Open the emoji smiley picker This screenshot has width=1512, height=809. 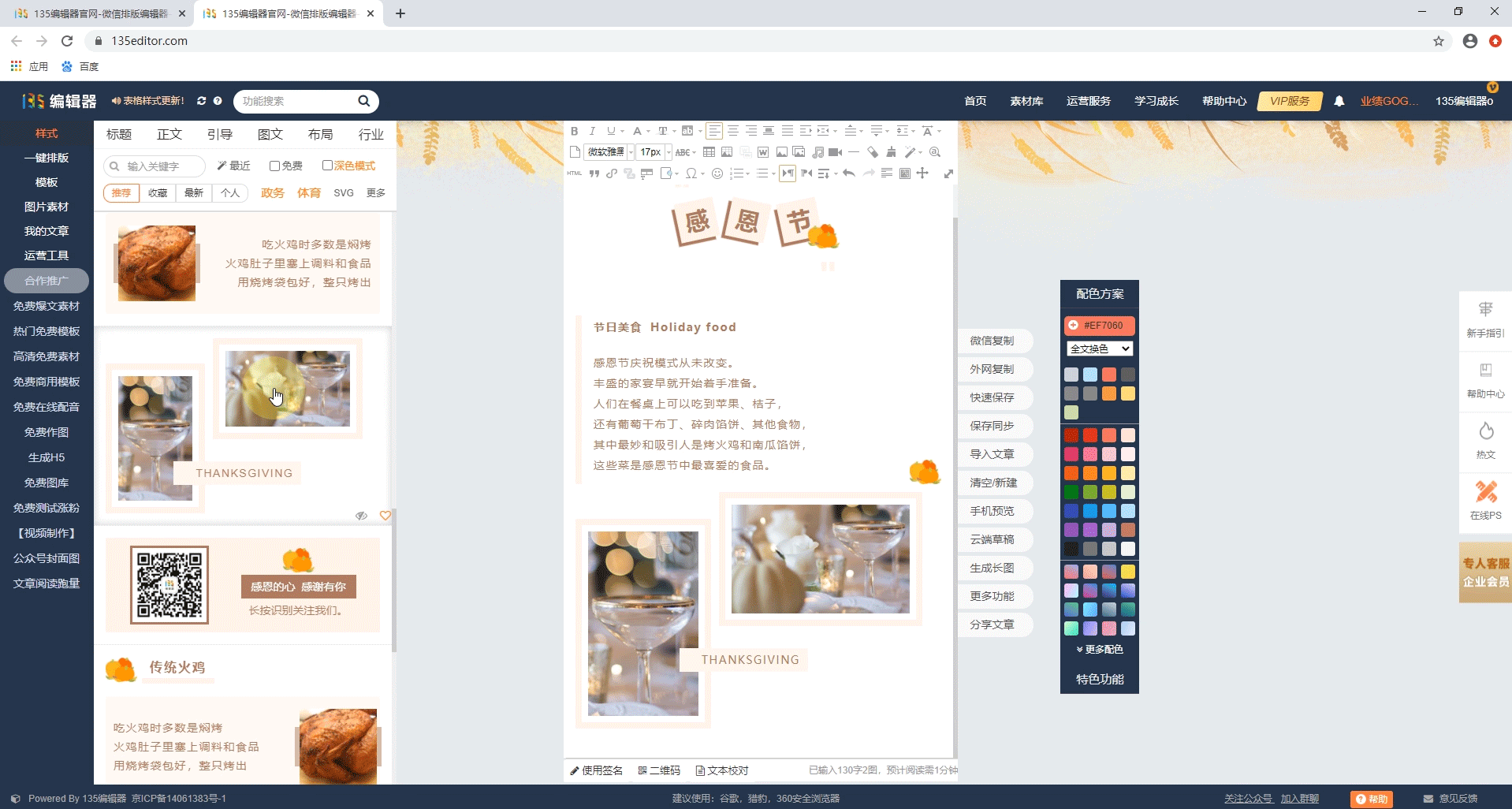[717, 173]
